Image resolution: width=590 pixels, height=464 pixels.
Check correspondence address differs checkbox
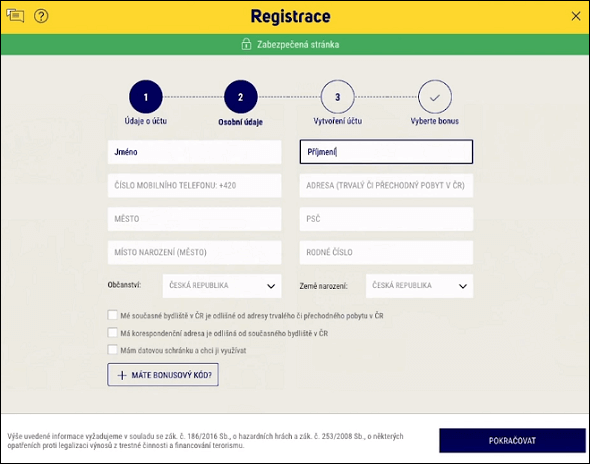pos(113,333)
